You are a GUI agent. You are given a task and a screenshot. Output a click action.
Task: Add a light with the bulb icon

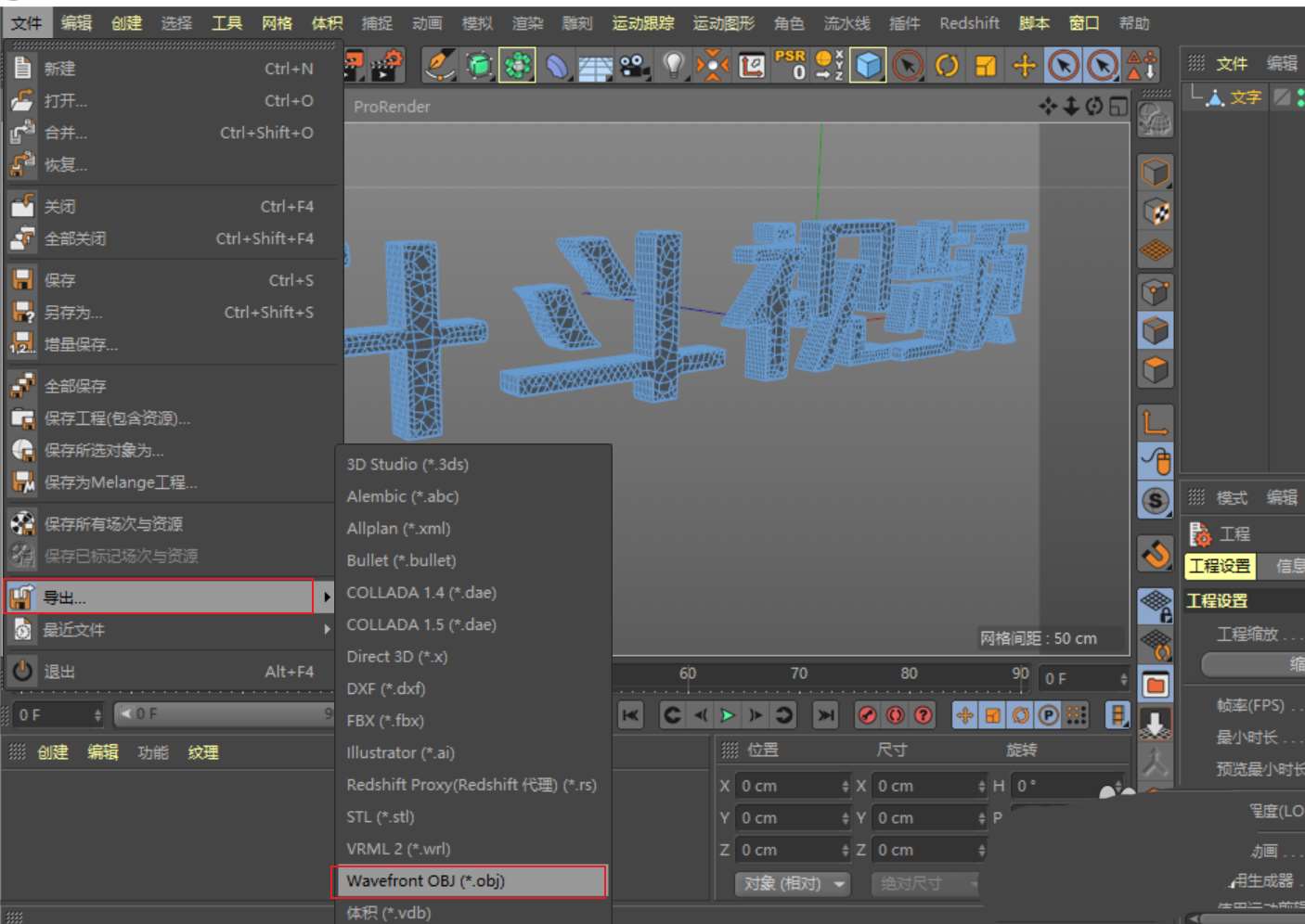coord(674,65)
